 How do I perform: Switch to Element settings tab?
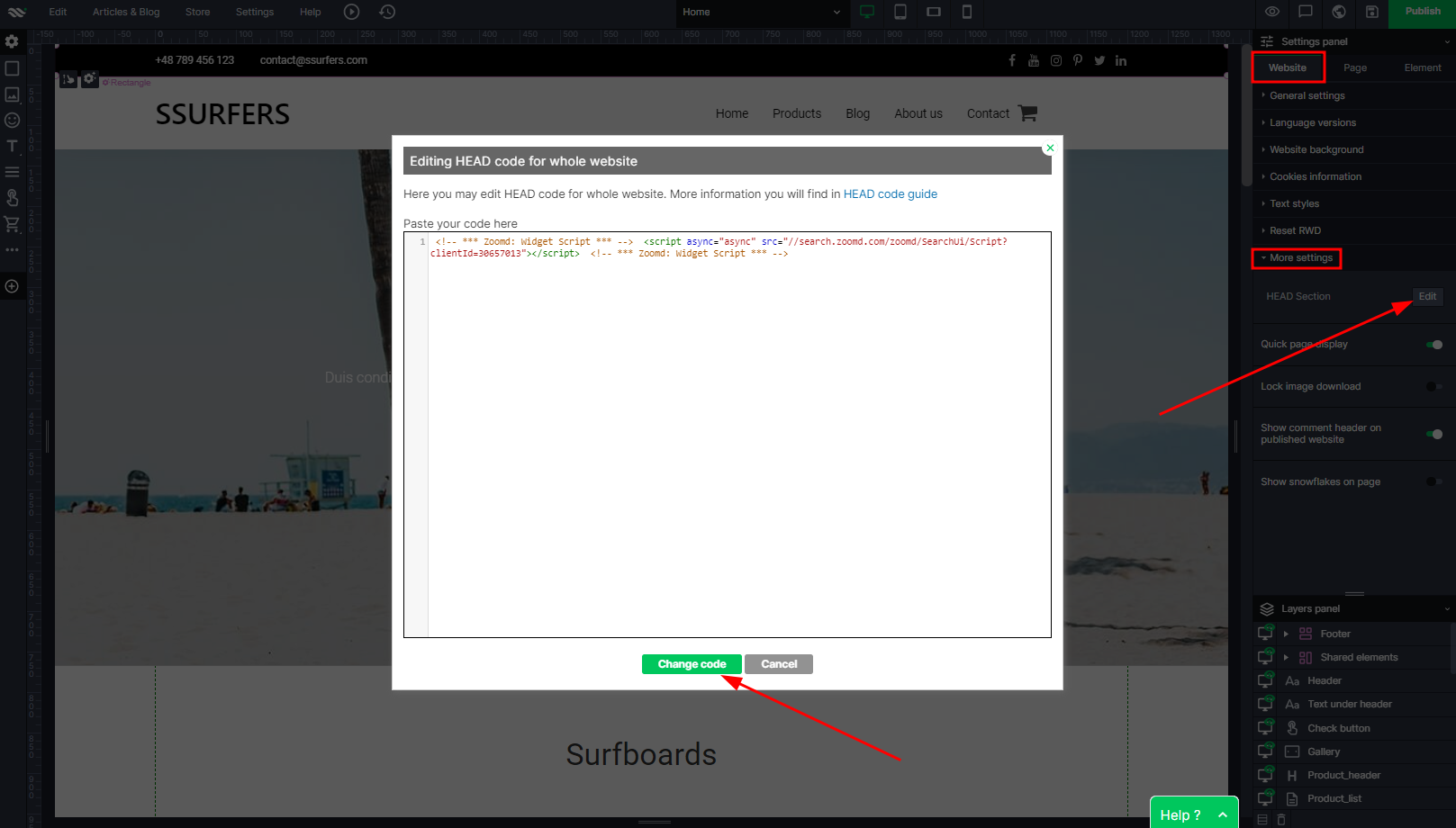(1422, 67)
